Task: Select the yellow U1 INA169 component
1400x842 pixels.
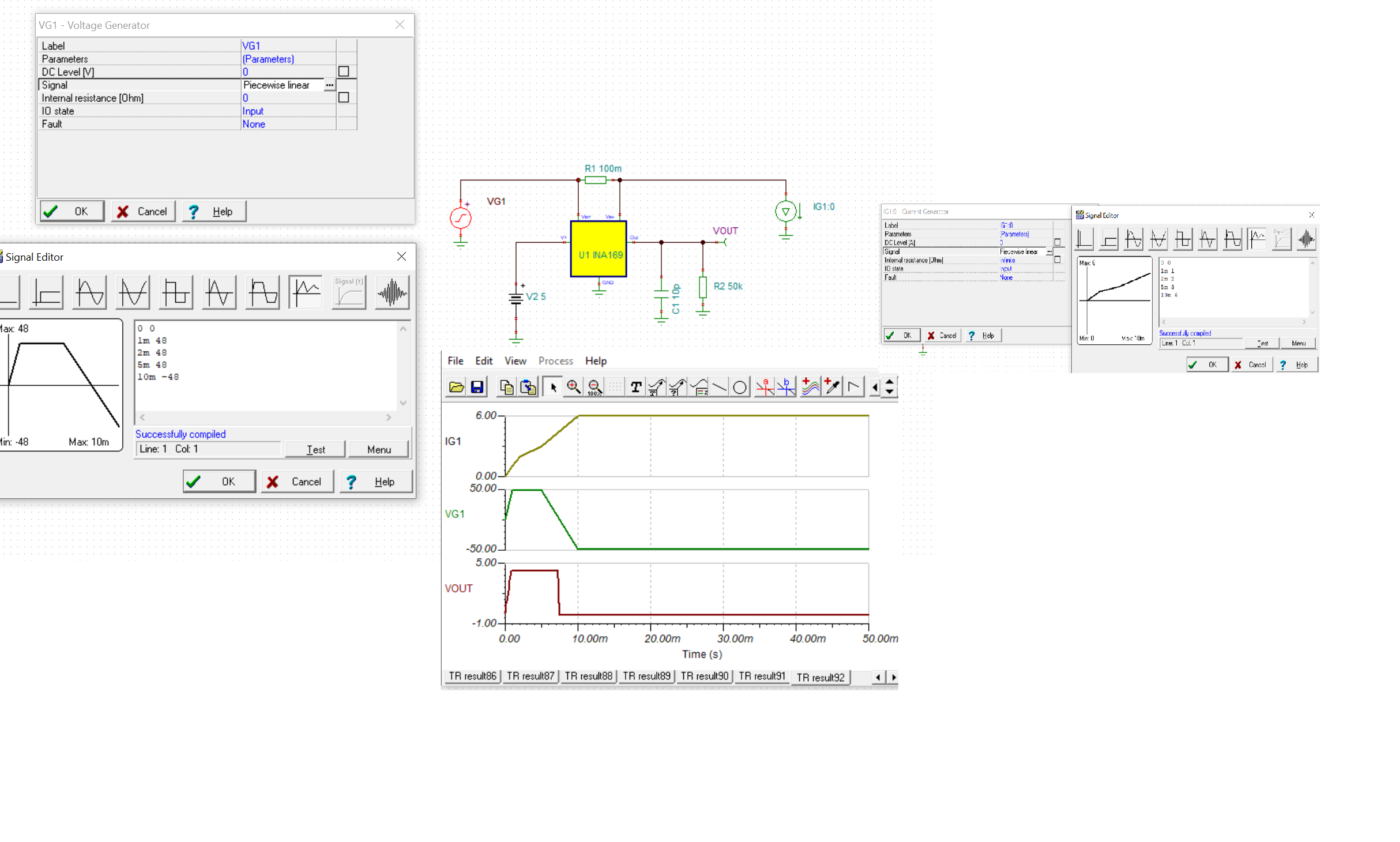Action: 599,249
